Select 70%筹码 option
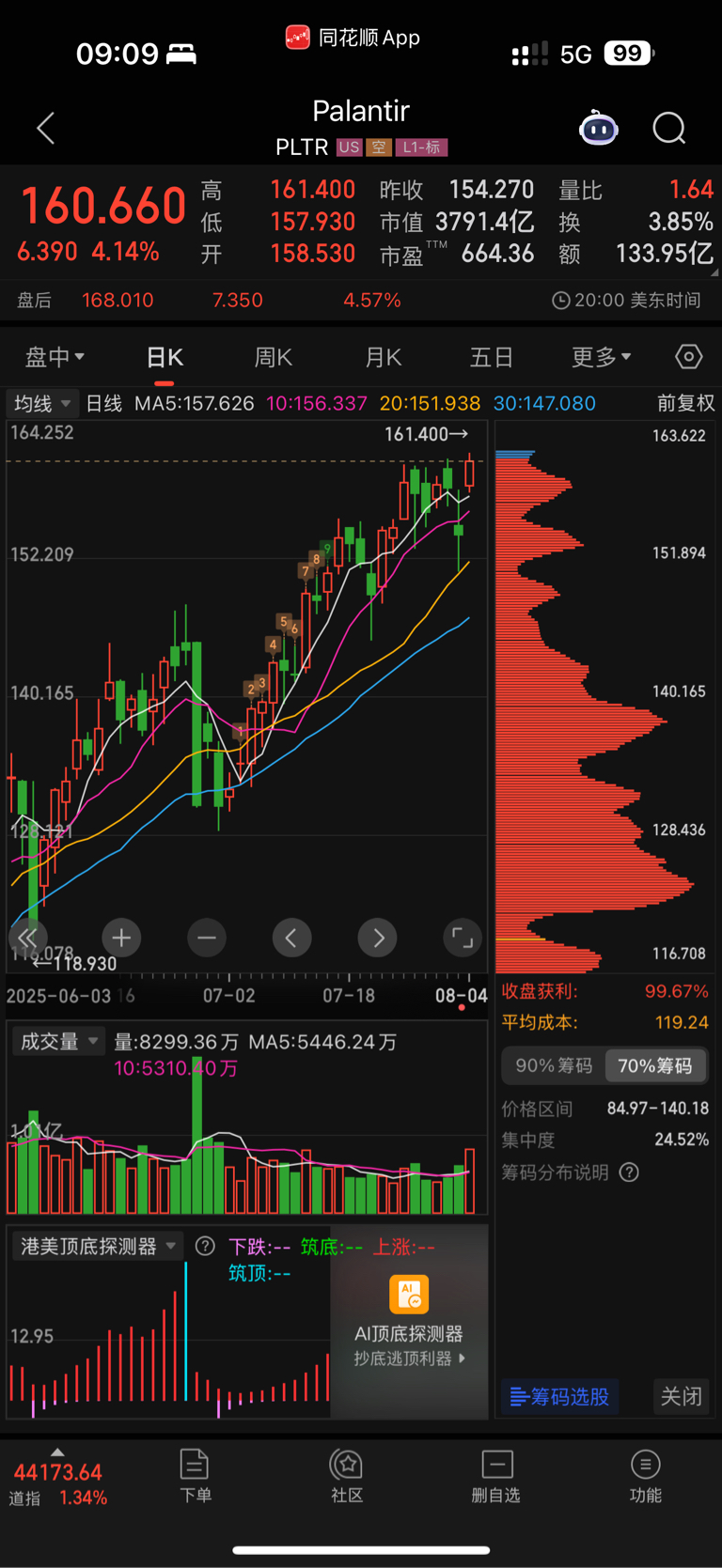This screenshot has height=1568, width=722. coord(655,1065)
